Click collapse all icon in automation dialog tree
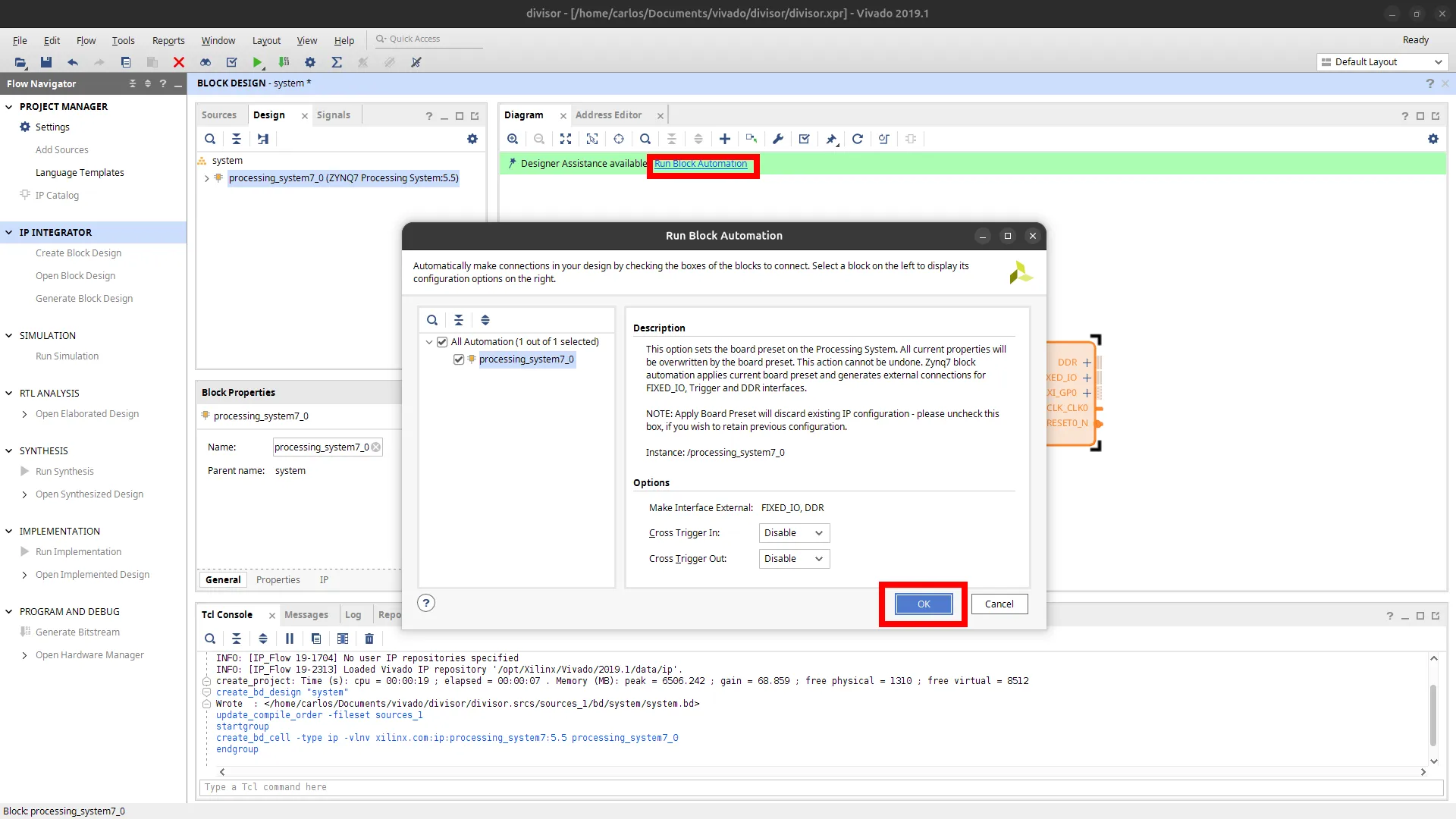 click(459, 320)
